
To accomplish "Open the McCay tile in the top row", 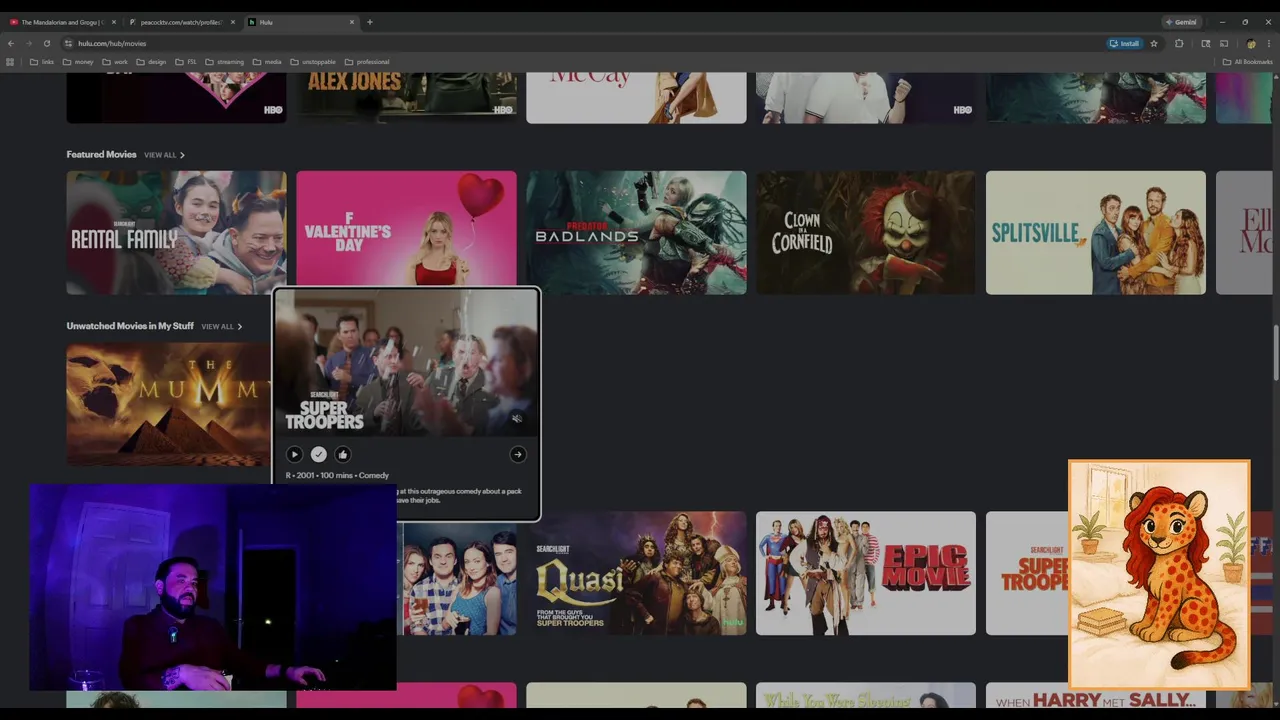I will (636, 97).
